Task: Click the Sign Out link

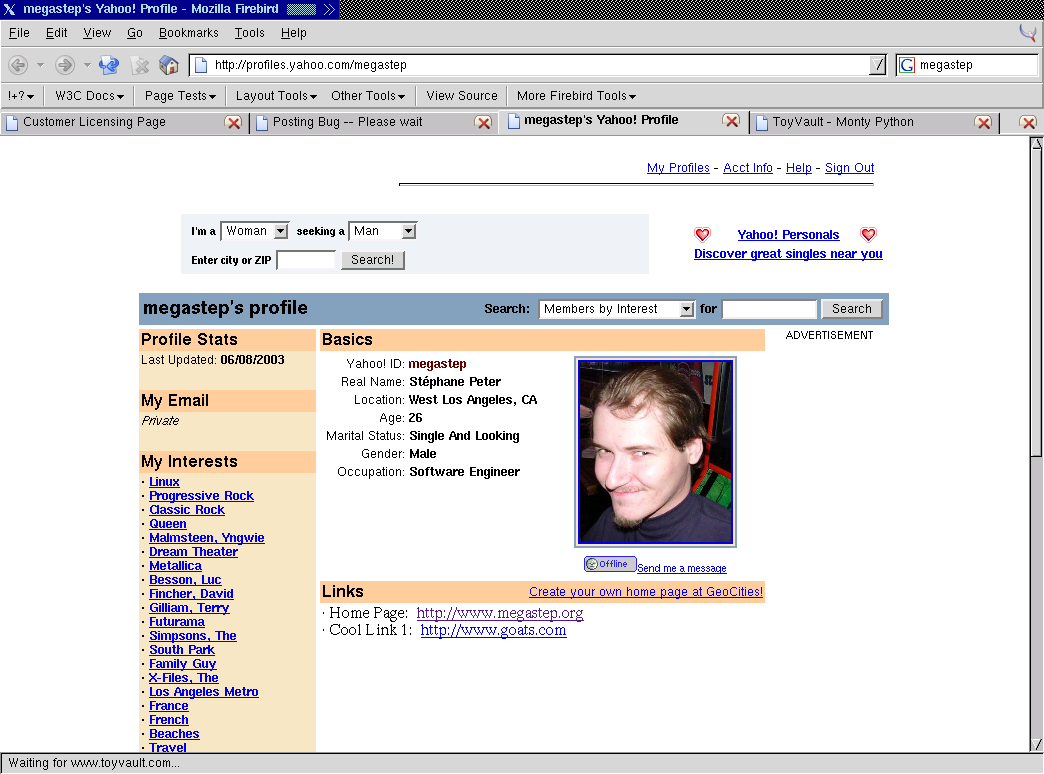Action: [x=850, y=168]
